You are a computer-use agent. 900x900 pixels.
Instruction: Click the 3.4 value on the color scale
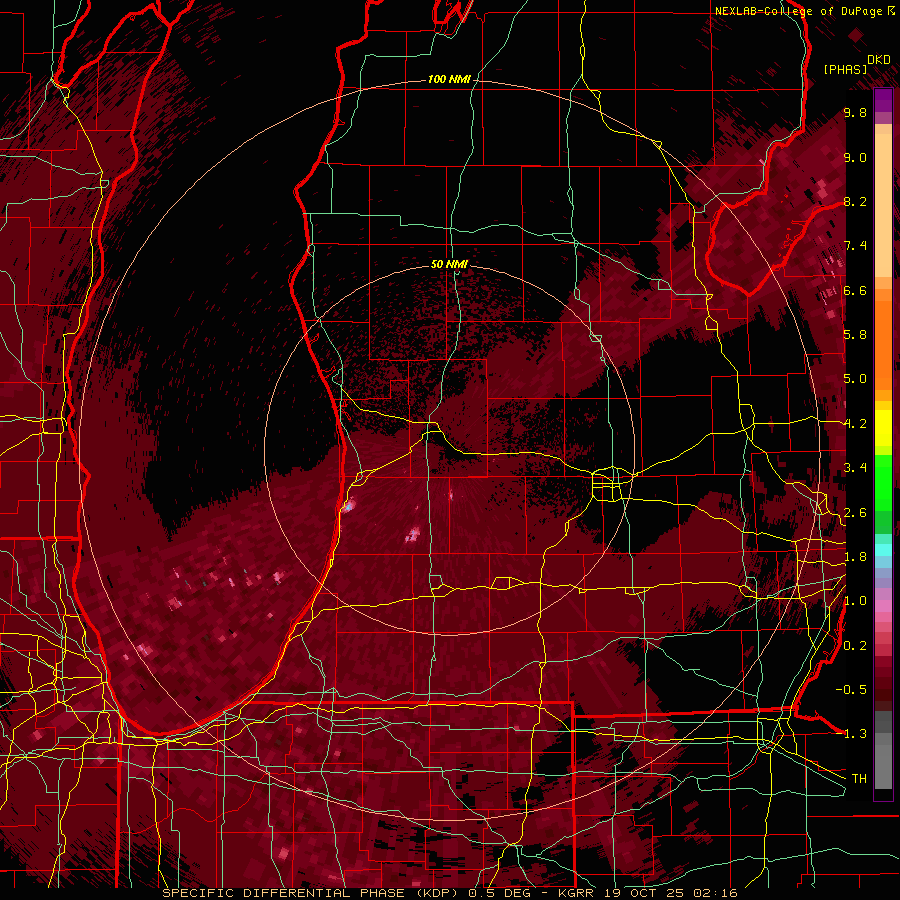[x=855, y=468]
